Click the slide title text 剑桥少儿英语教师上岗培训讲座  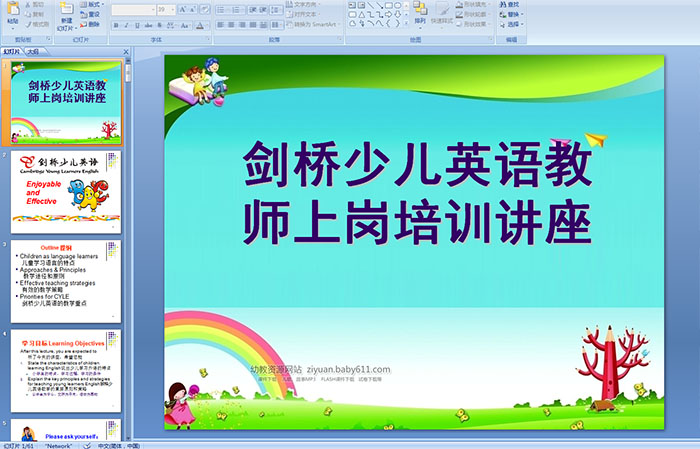point(417,192)
